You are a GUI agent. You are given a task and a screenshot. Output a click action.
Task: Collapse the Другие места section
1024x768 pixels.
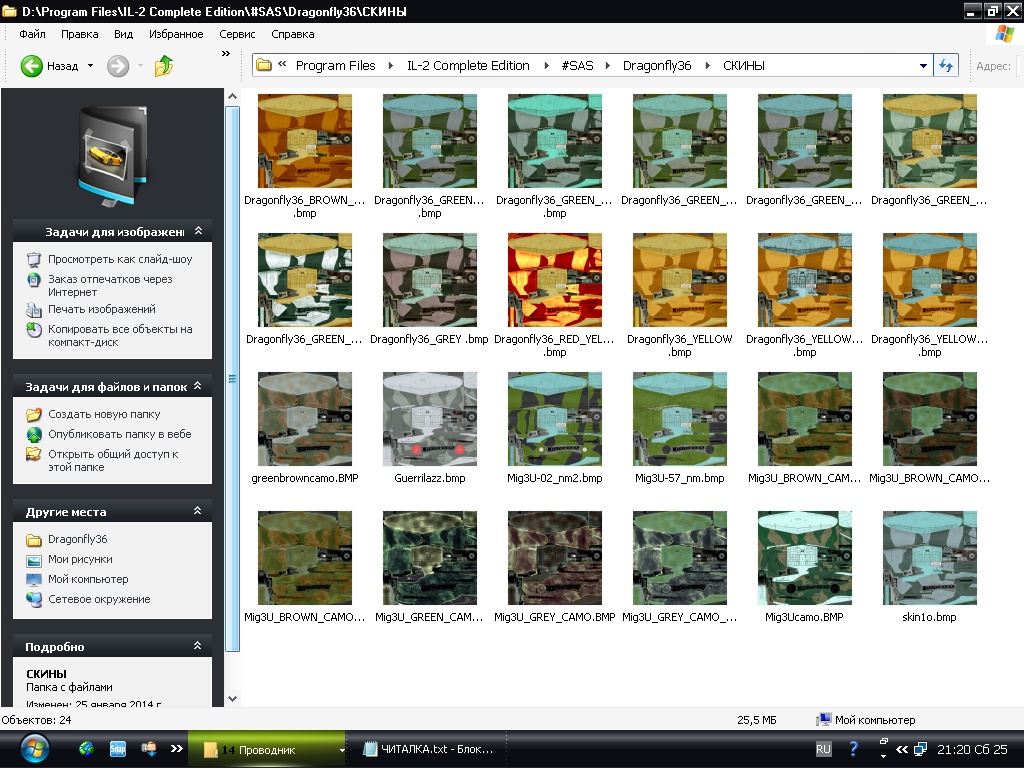pyautogui.click(x=197, y=511)
